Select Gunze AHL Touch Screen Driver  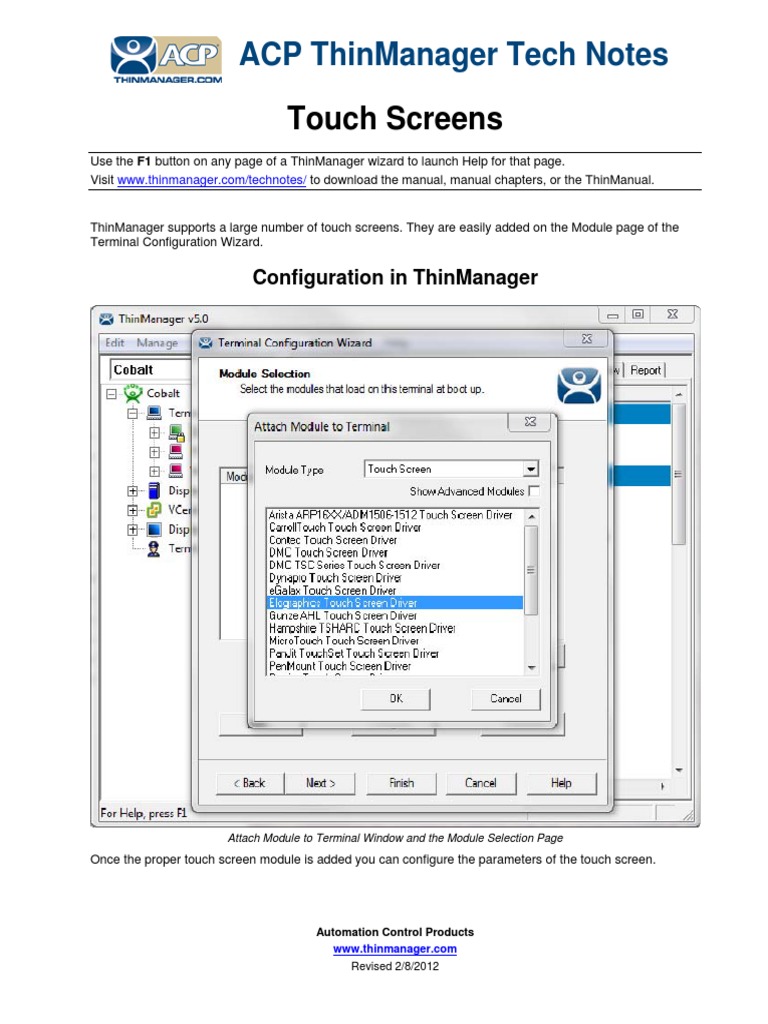(394, 616)
